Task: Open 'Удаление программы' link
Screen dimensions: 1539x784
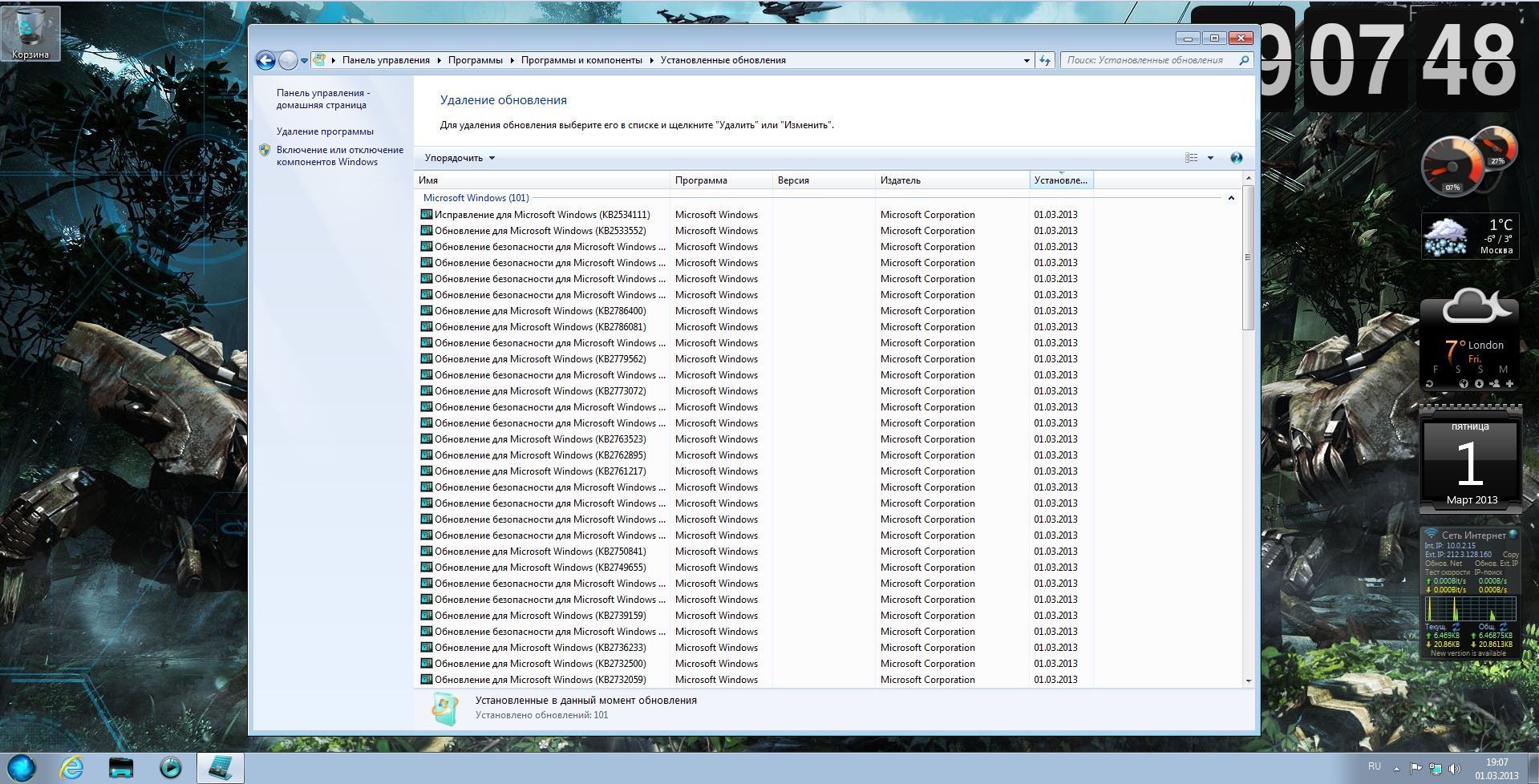Action: click(325, 131)
